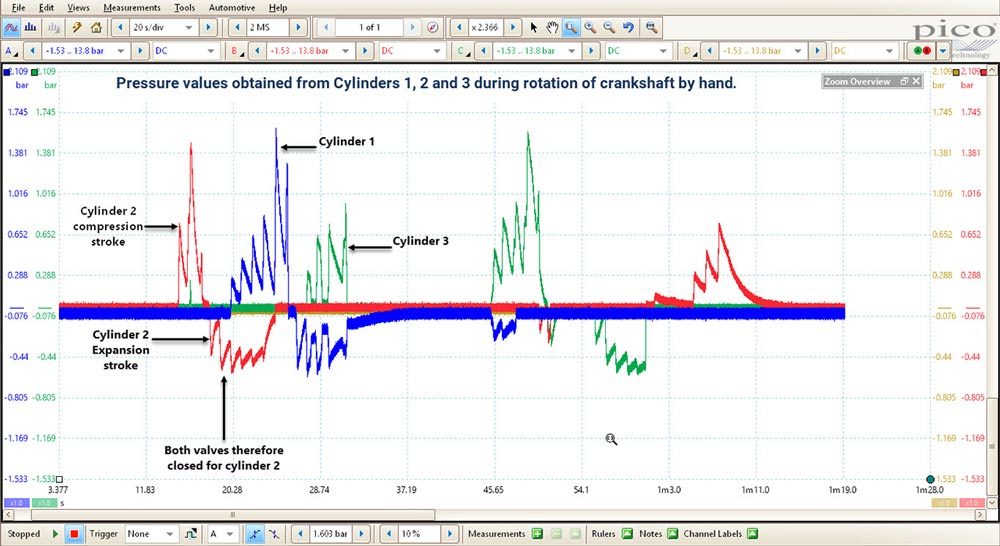Open the File menu
The image size is (1000, 546).
[x=19, y=8]
